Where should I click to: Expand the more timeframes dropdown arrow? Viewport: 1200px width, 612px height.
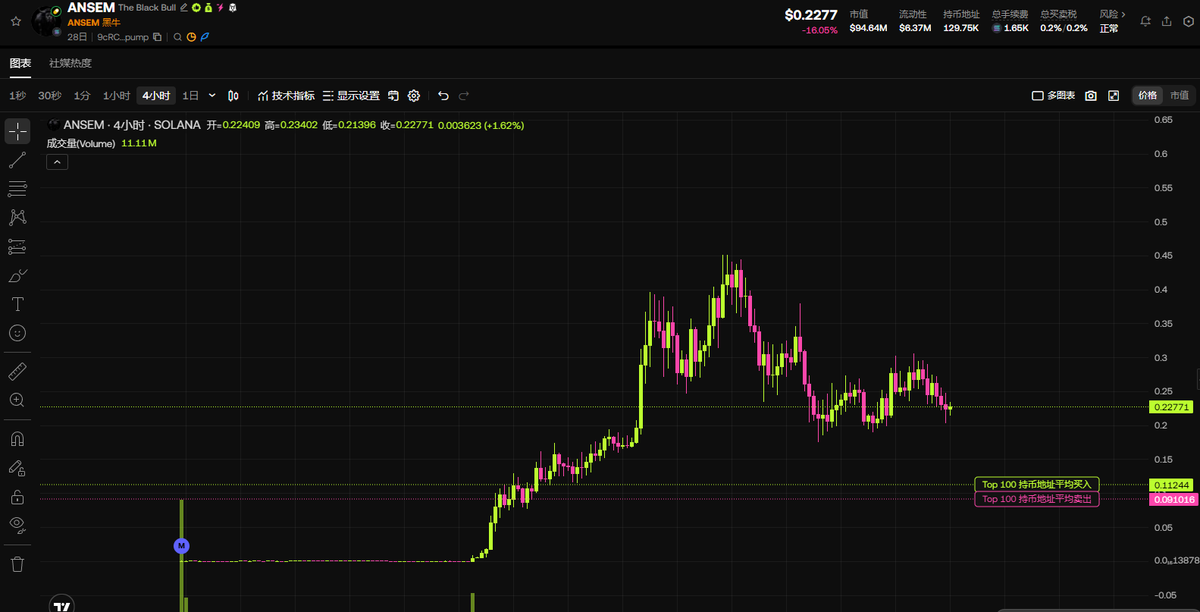pyautogui.click(x=212, y=96)
